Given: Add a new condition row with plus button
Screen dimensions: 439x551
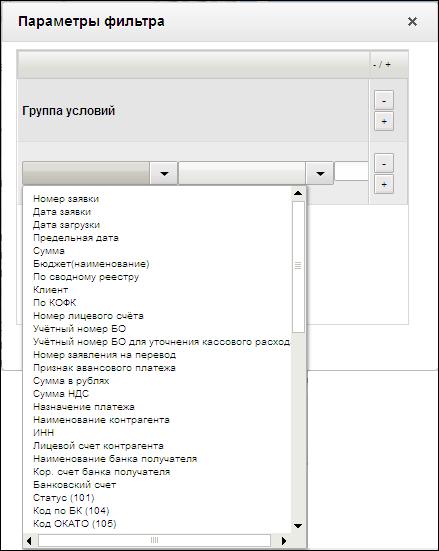Looking at the screenshot, I should coord(384,184).
